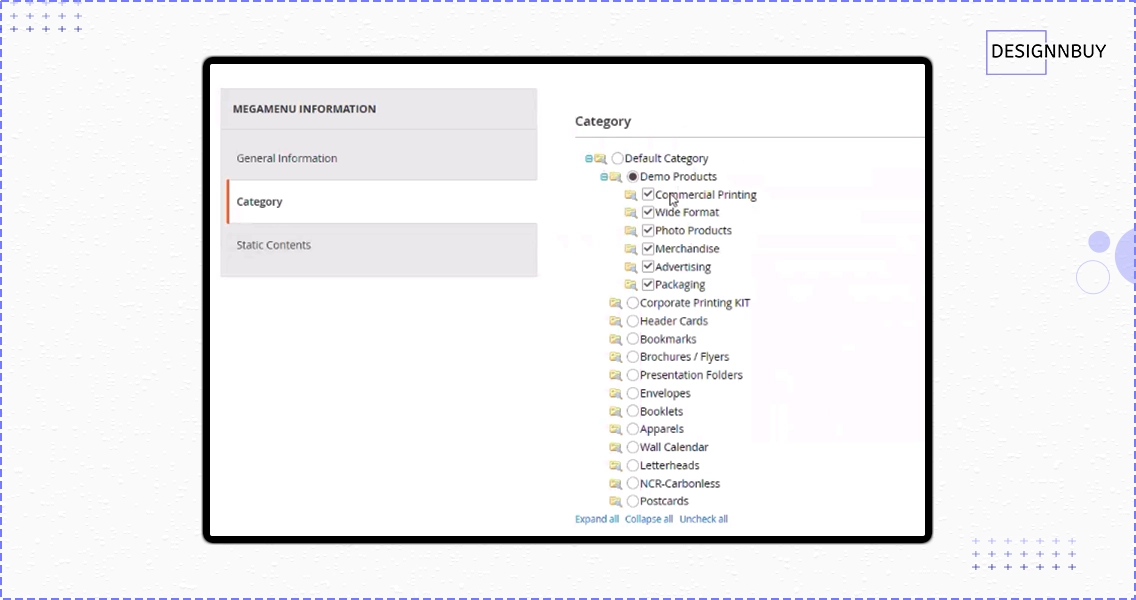This screenshot has height=600, width=1136.
Task: Uncheck the Wide Format checkbox
Action: pyautogui.click(x=648, y=212)
